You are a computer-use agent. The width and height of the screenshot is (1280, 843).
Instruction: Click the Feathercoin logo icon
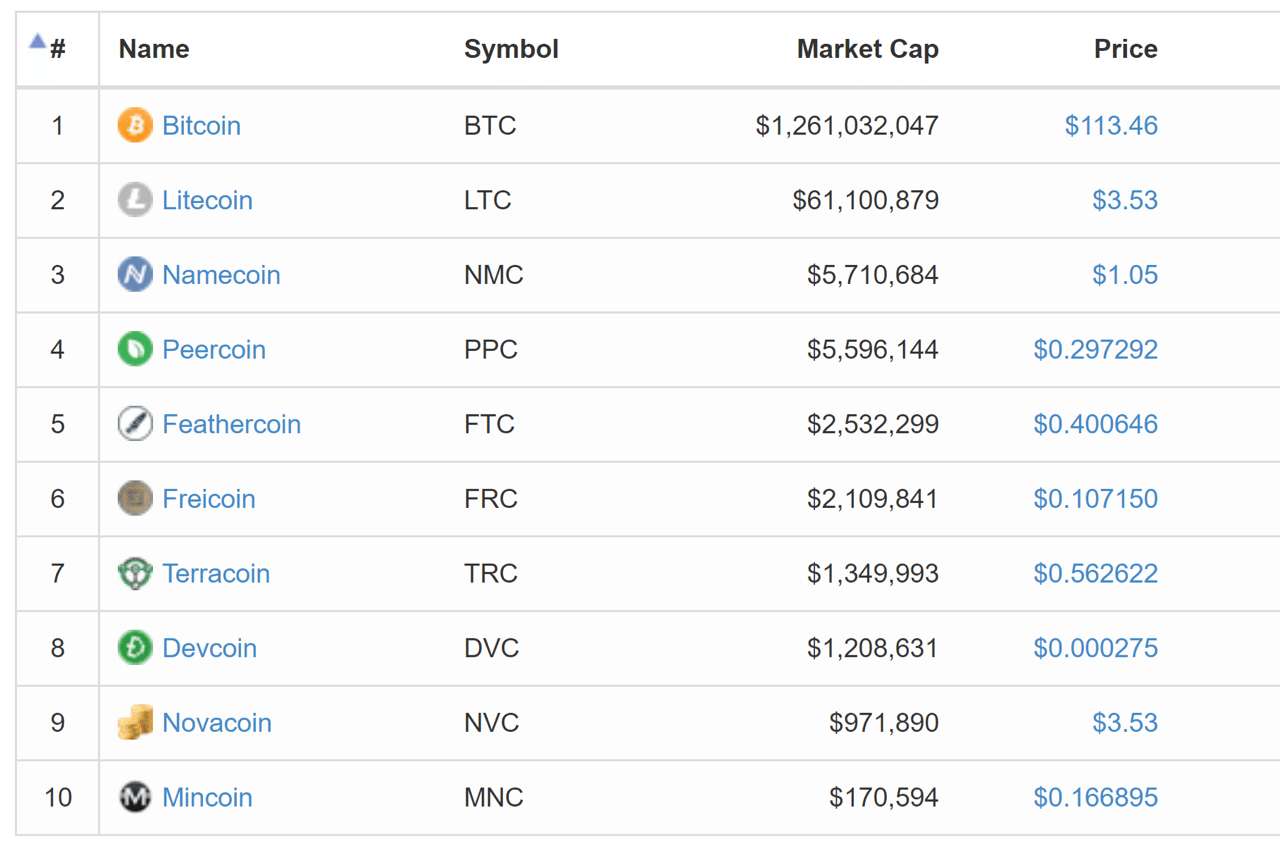pos(134,424)
